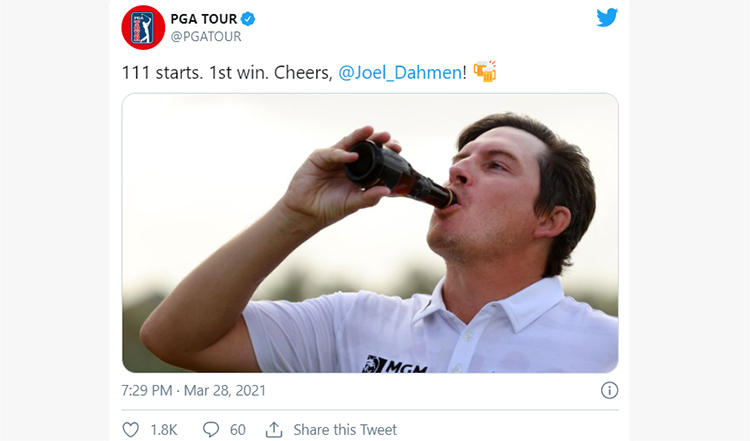Click the blue verified badge

[x=248, y=19]
